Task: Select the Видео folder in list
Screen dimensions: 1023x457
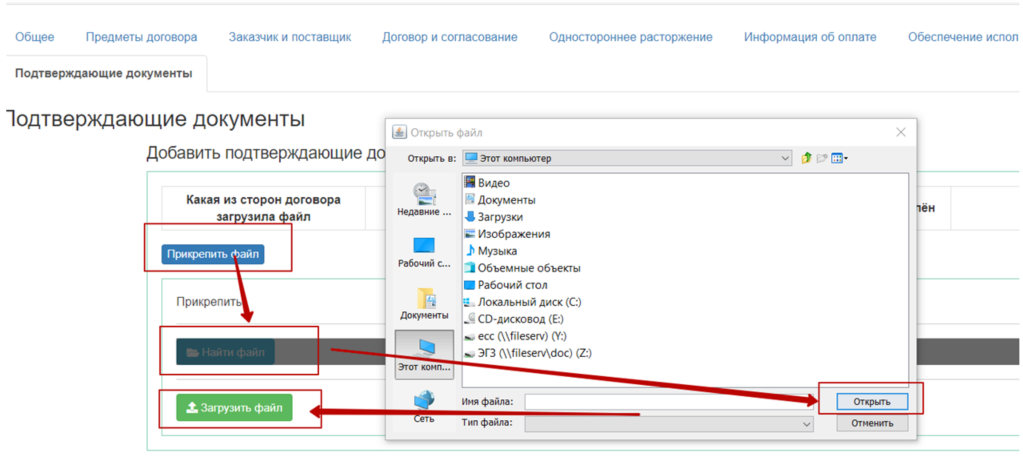Action: pos(493,183)
